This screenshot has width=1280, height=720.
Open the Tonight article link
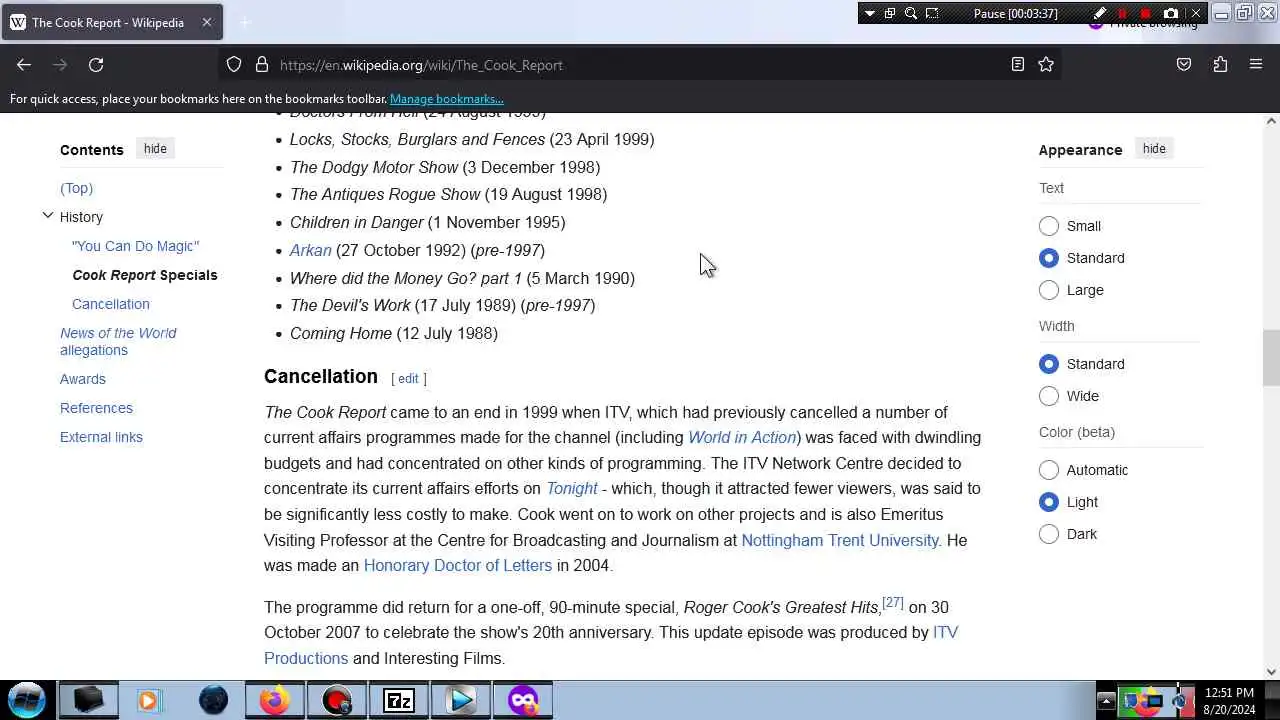pos(571,488)
